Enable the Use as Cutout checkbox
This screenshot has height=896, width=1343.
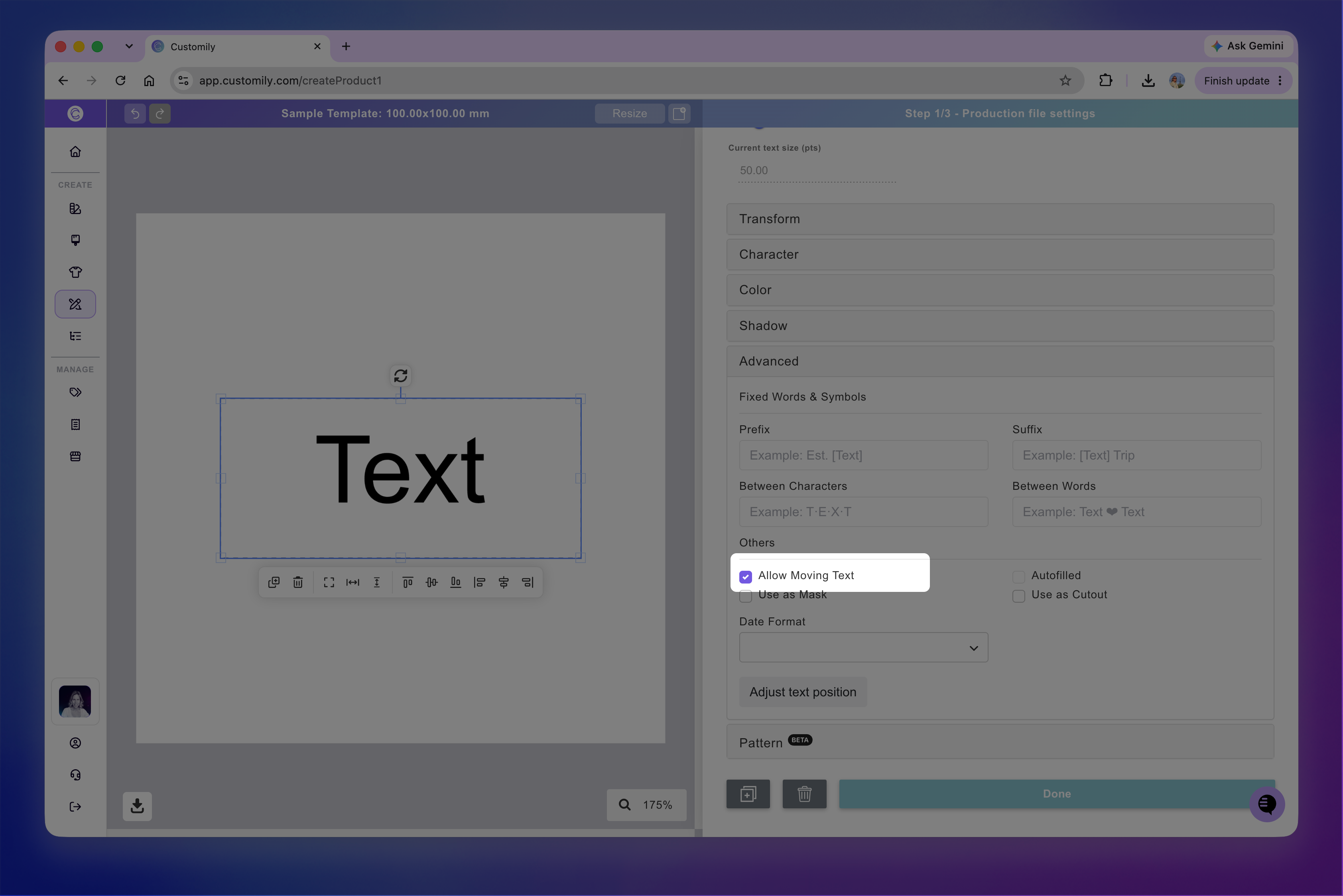tap(1019, 596)
